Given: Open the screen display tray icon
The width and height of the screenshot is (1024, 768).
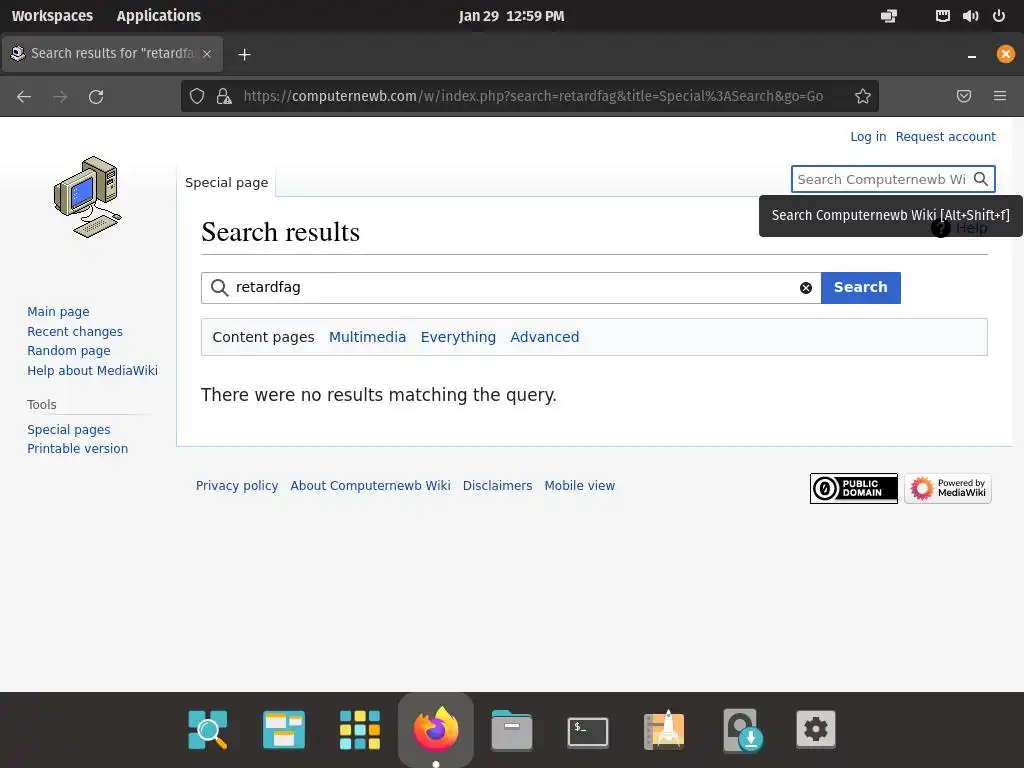Looking at the screenshot, I should pos(889,16).
